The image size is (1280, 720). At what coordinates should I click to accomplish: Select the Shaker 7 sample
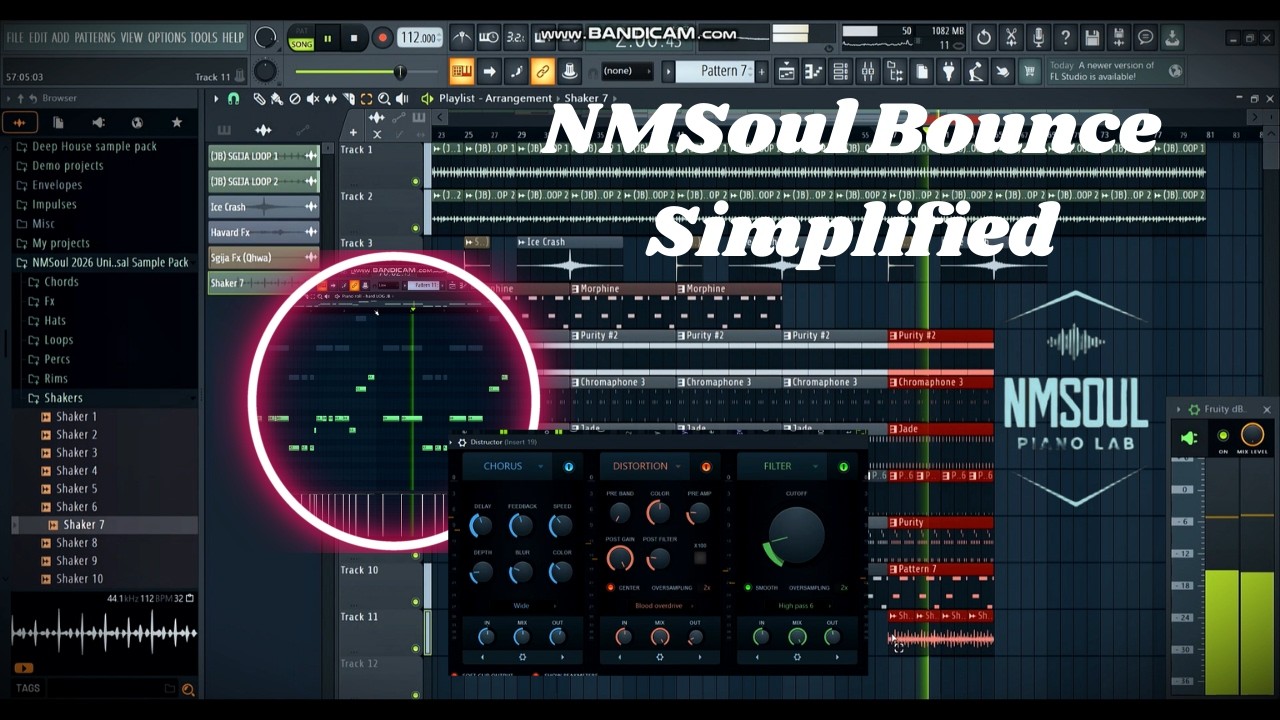coord(83,525)
